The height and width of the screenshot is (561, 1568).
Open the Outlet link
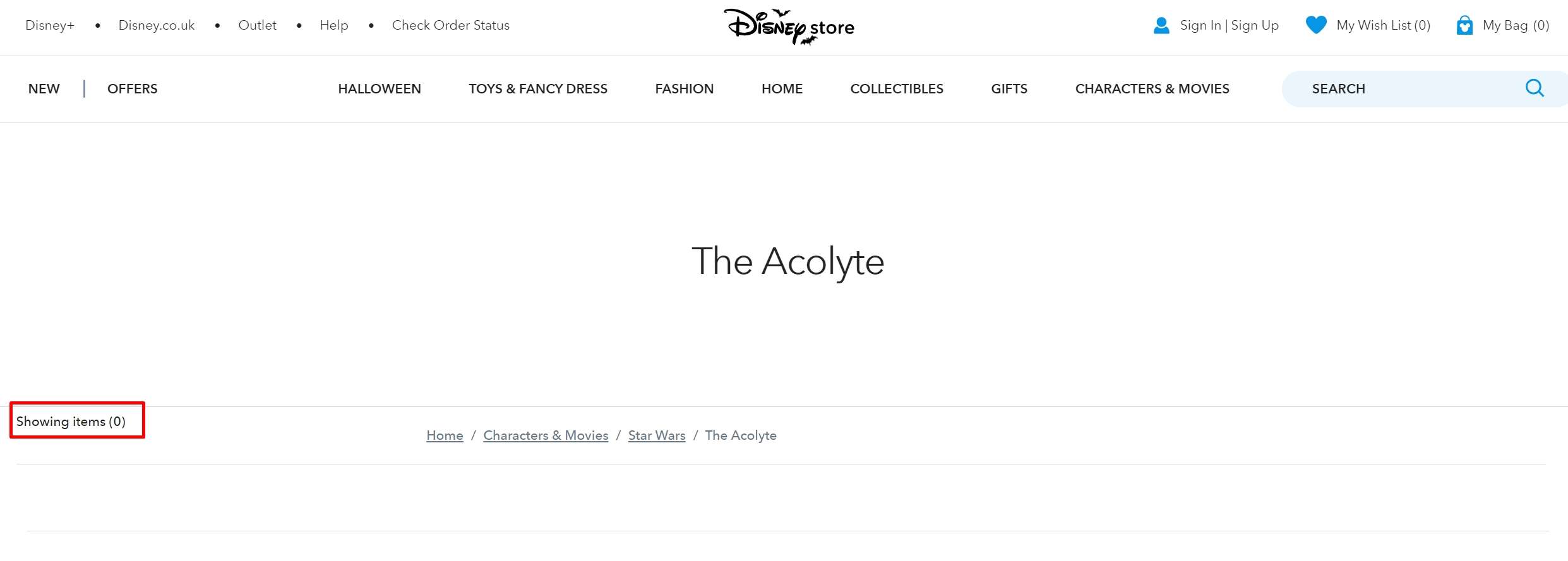(257, 25)
